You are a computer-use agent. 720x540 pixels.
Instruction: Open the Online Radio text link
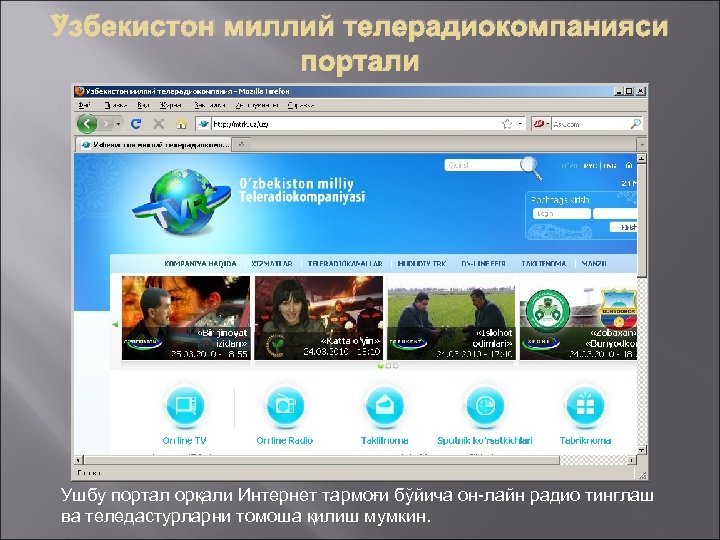pos(285,441)
